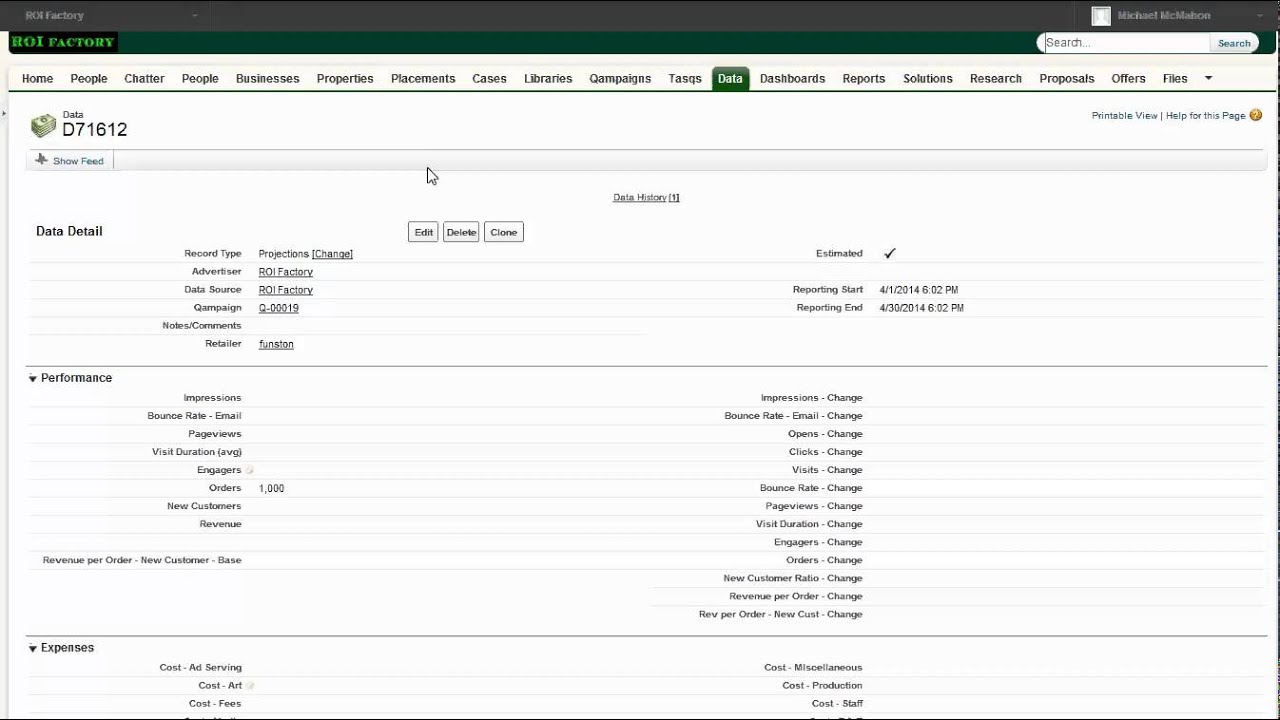Image resolution: width=1280 pixels, height=720 pixels.
Task: Click the Delete button
Action: (x=461, y=232)
